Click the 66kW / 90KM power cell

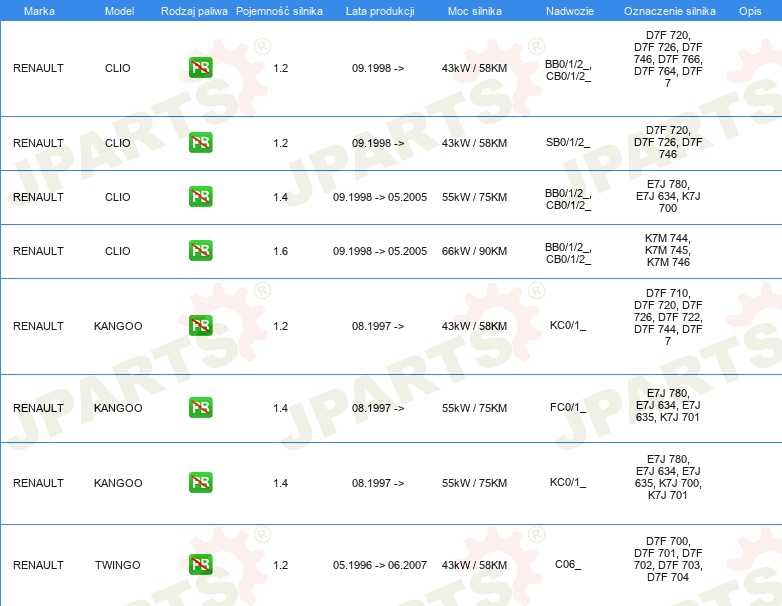[474, 251]
